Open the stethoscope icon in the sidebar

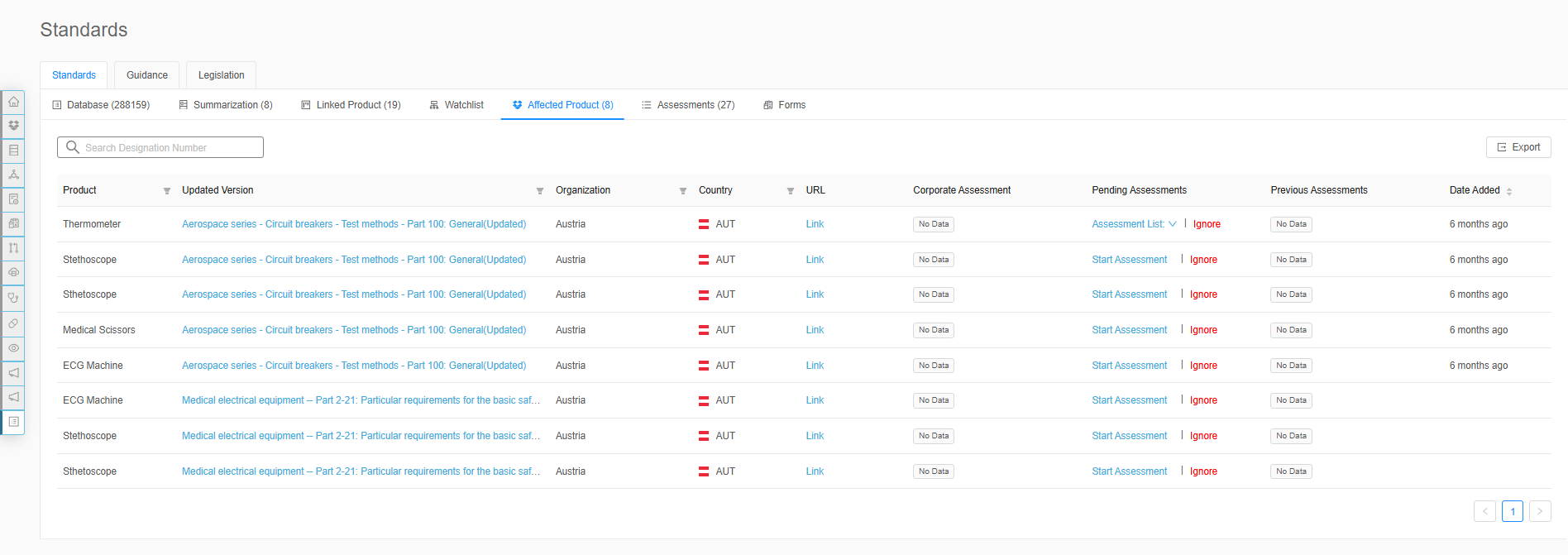tap(13, 298)
